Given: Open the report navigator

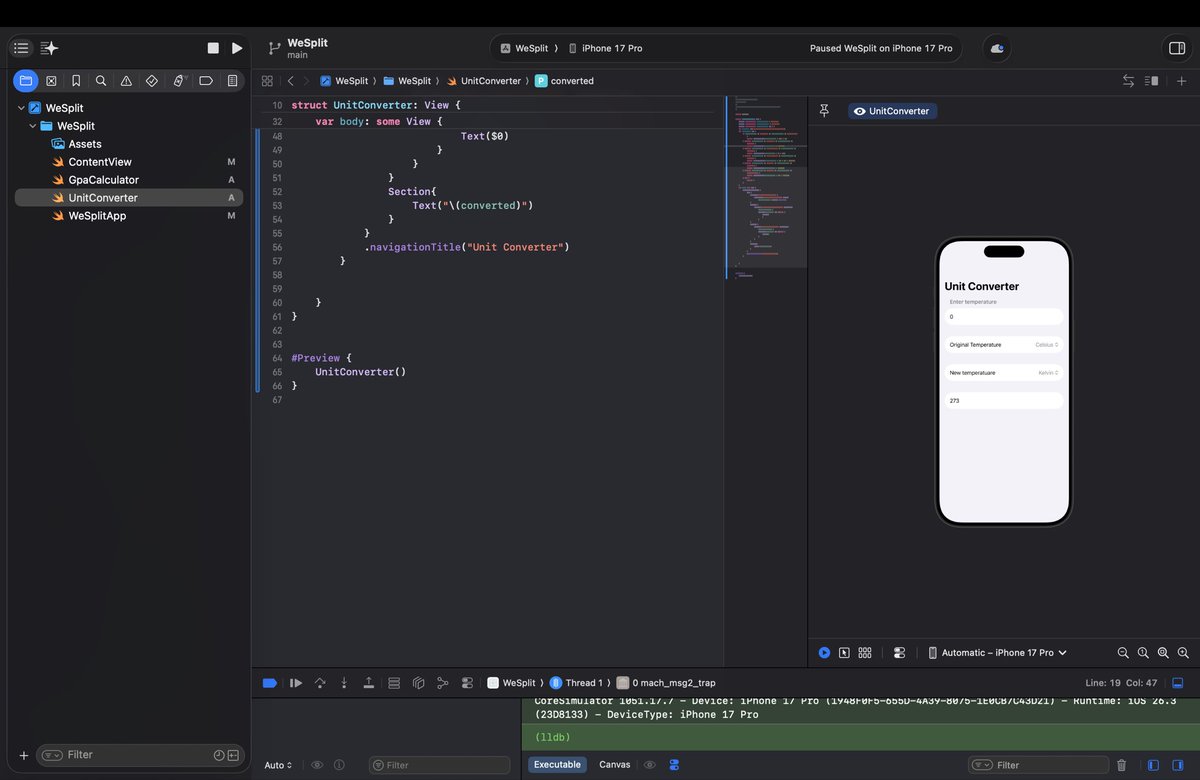Looking at the screenshot, I should [232, 81].
